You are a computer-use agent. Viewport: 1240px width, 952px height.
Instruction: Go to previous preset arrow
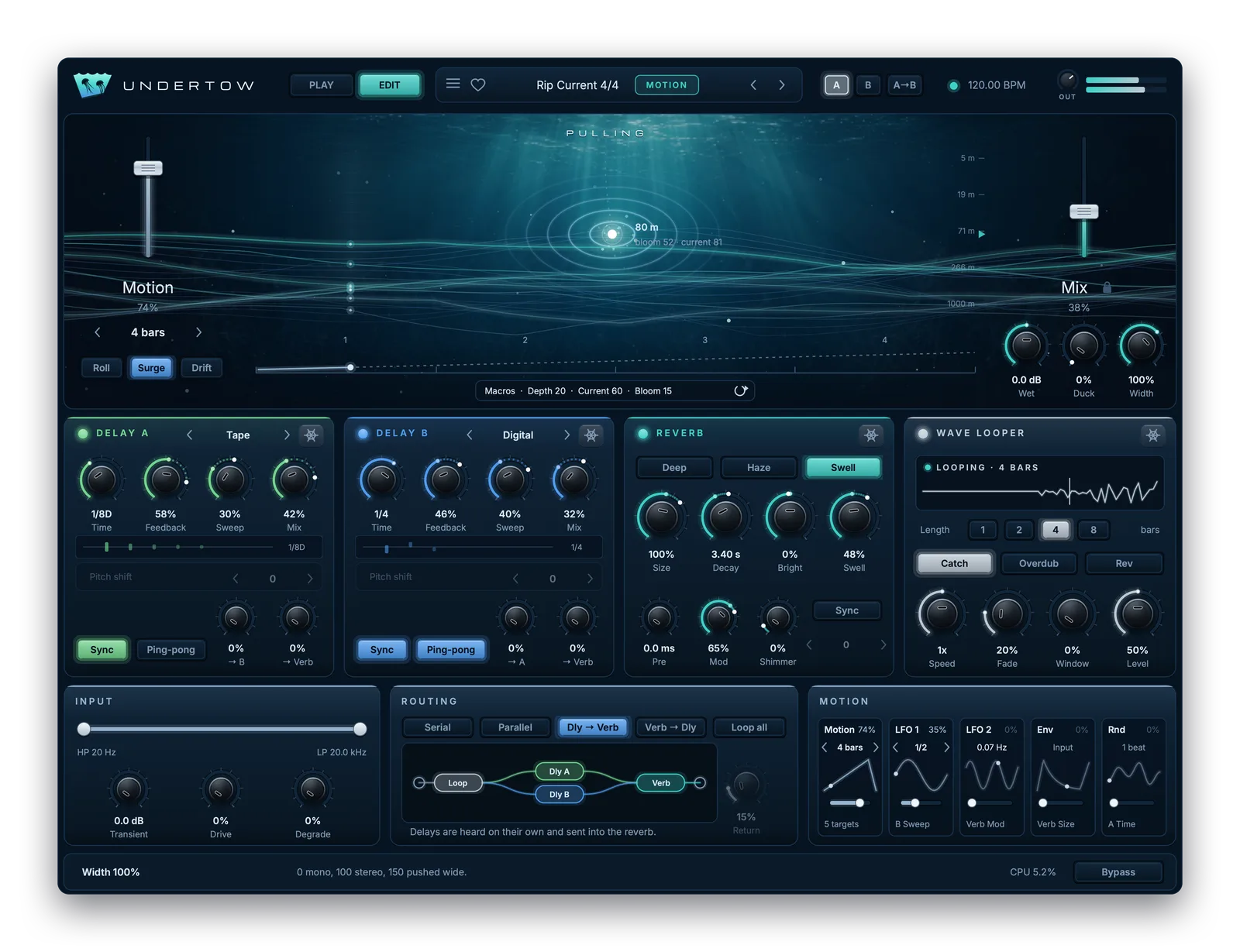click(753, 84)
